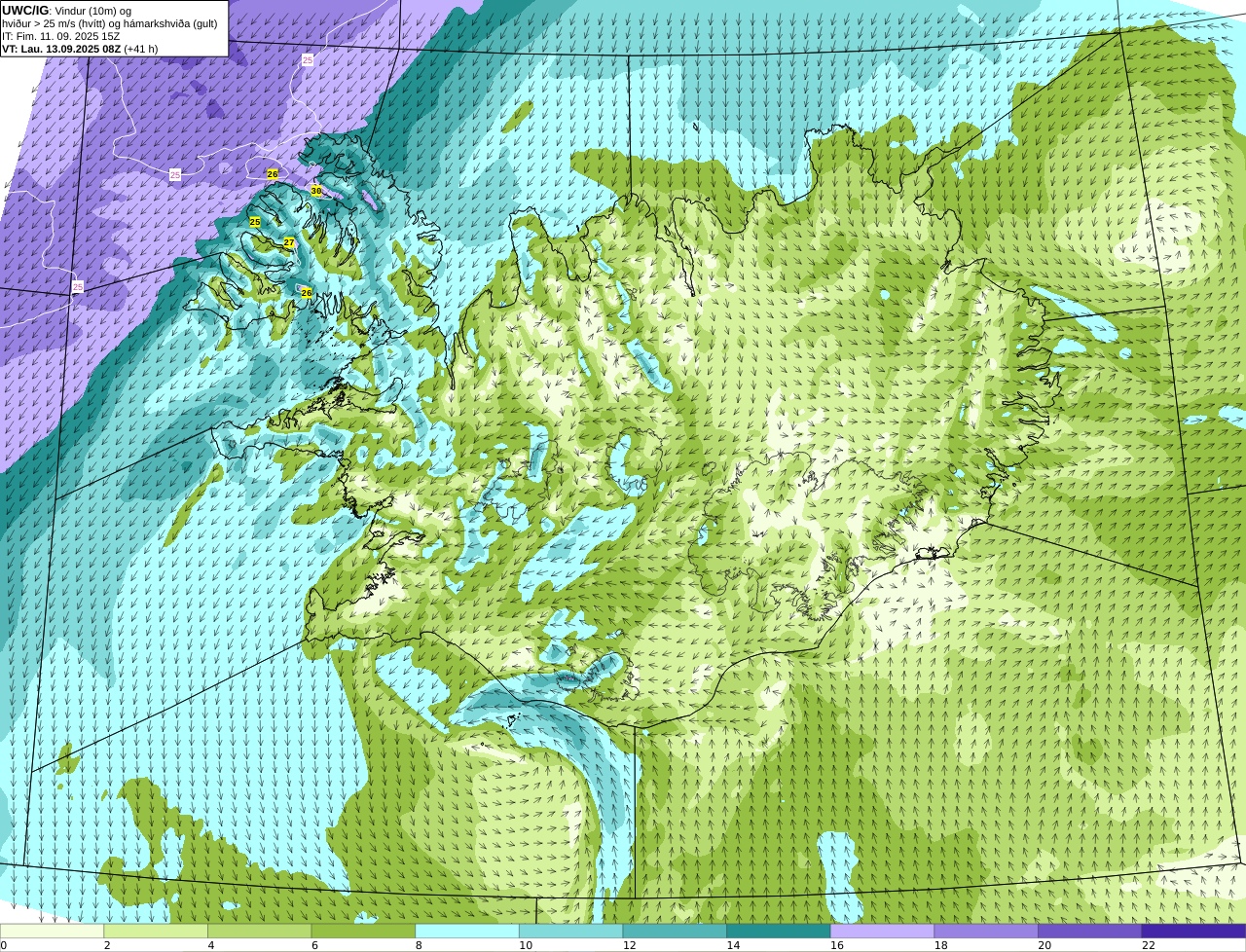
Task: Pick the 20–22 m/s violet legend swatch
Action: pyautogui.click(x=1090, y=931)
